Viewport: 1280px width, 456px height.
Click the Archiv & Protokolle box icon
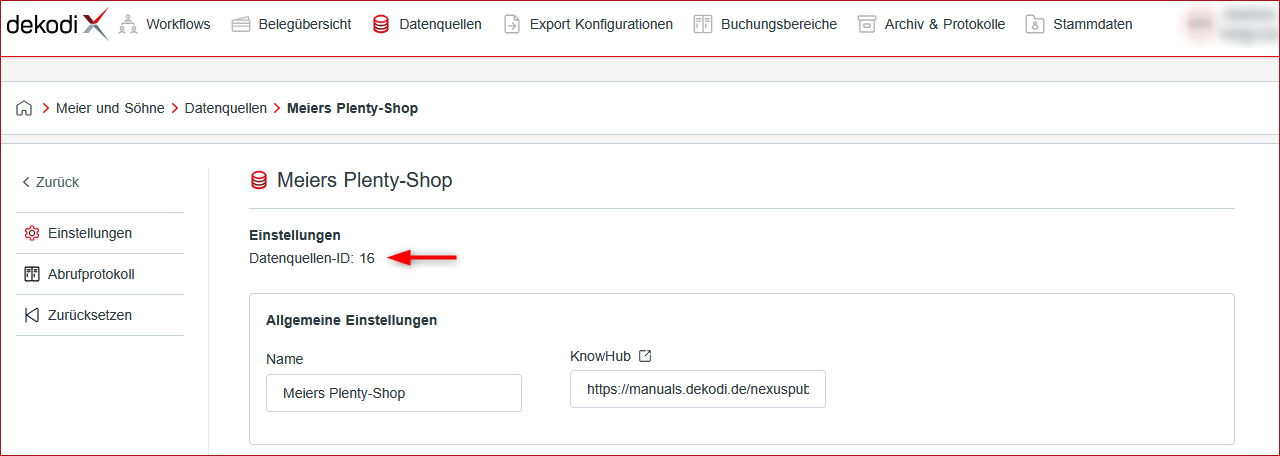(x=867, y=24)
